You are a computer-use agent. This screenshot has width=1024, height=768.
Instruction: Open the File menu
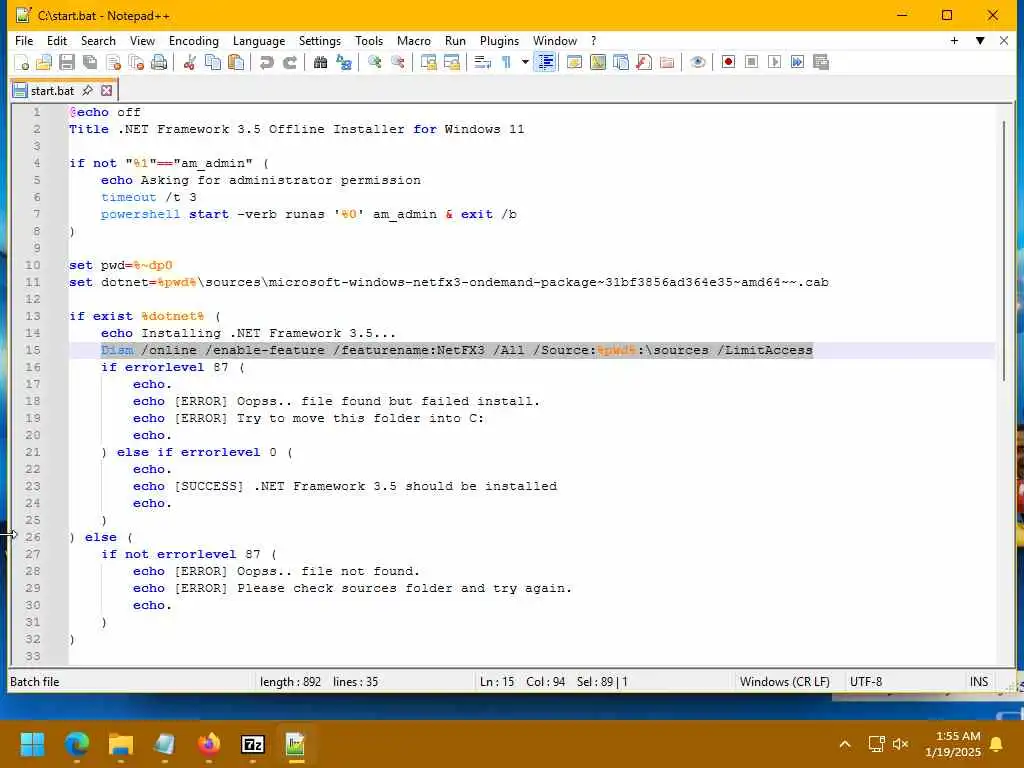(24, 40)
